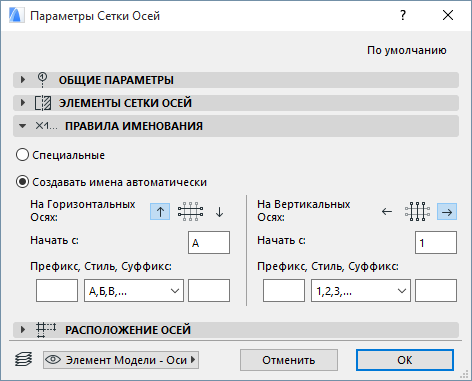Click the horizontal axes grid icon
The height and width of the screenshot is (381, 472).
190,212
